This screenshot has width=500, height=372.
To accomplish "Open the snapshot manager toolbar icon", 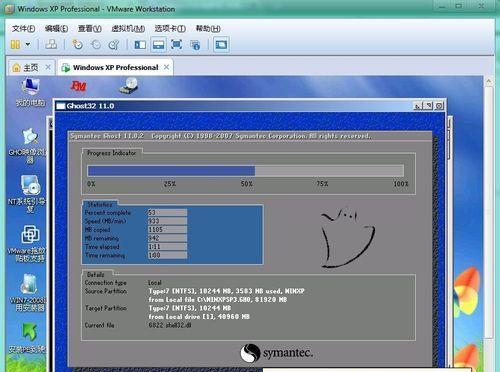I will click(114, 44).
